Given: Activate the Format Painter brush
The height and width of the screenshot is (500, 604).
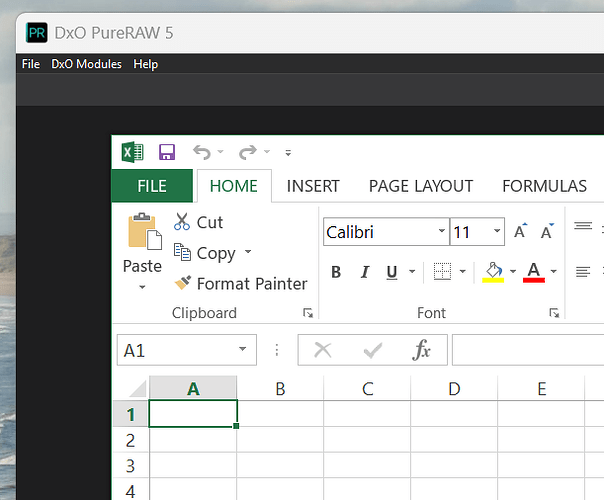Looking at the screenshot, I should [x=241, y=284].
